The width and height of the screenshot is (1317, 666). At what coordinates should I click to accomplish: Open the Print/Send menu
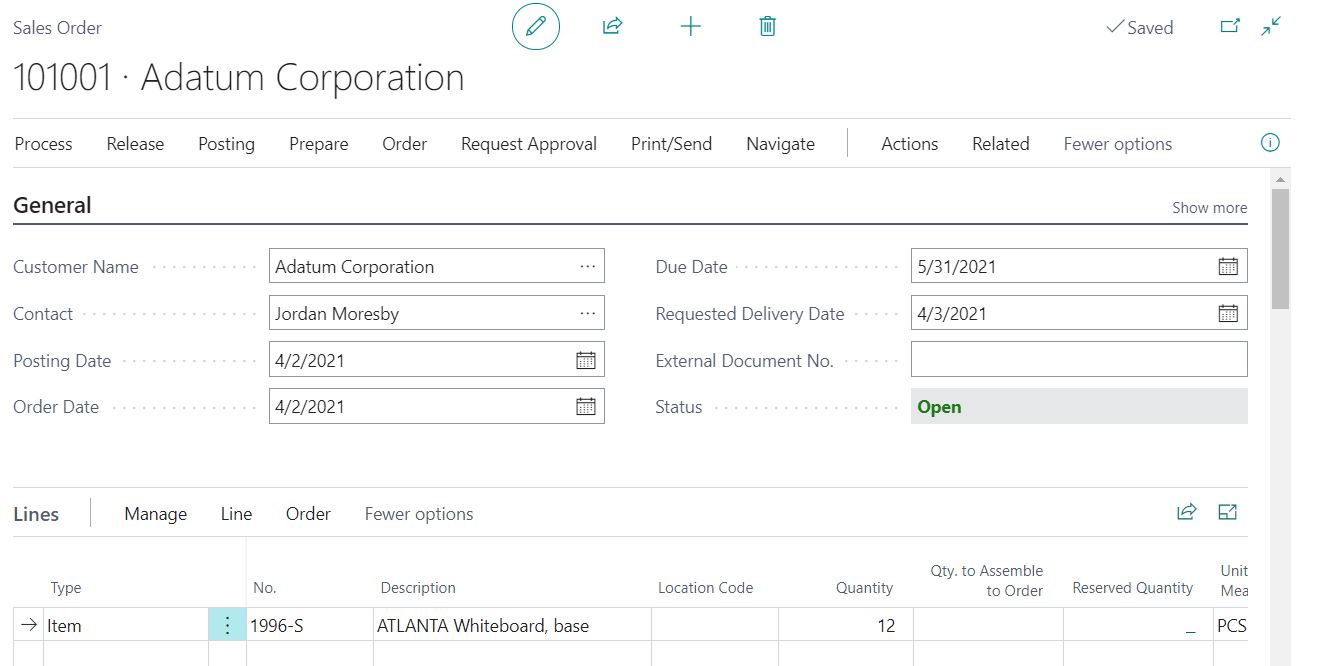(x=672, y=144)
